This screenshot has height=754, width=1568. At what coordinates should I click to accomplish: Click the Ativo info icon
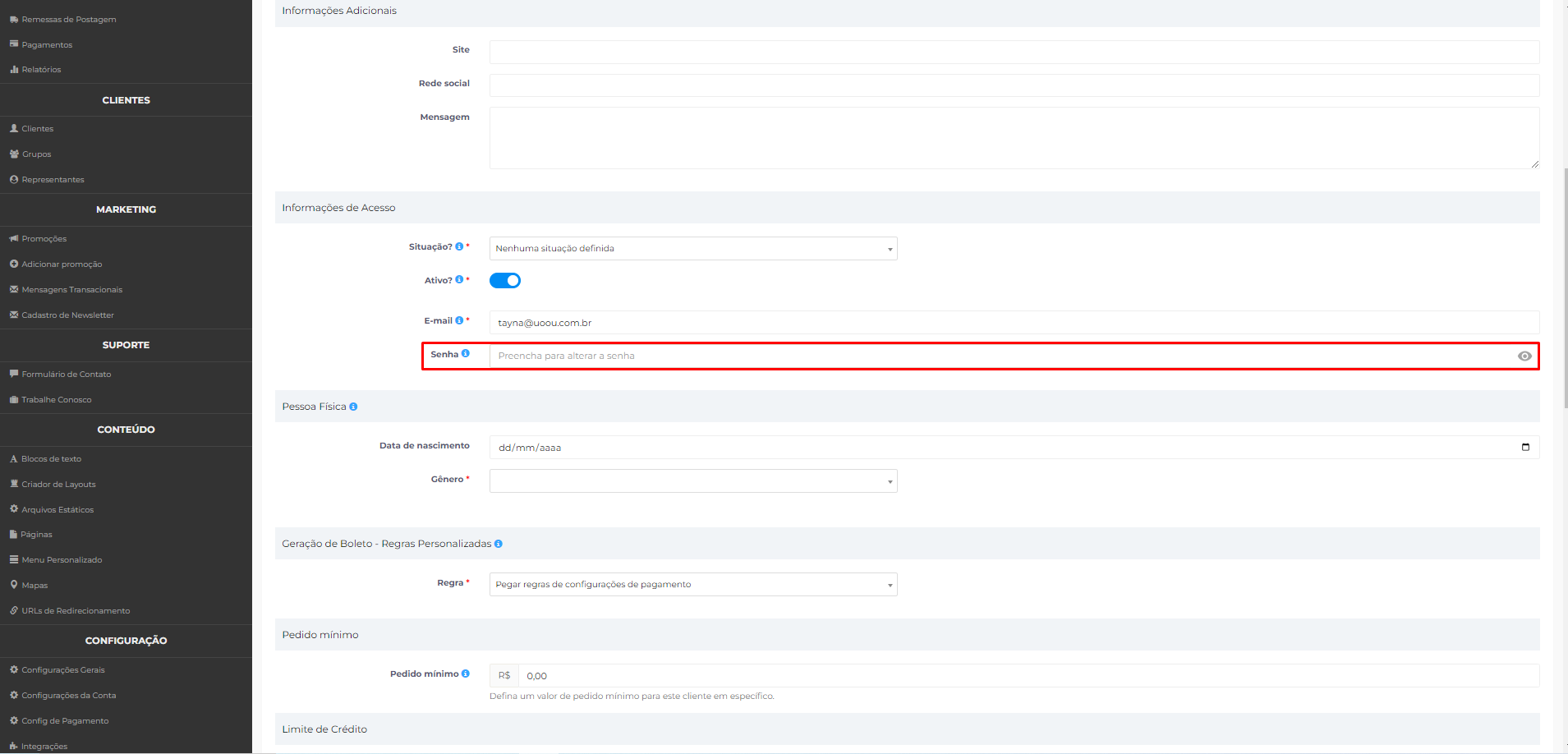[459, 280]
